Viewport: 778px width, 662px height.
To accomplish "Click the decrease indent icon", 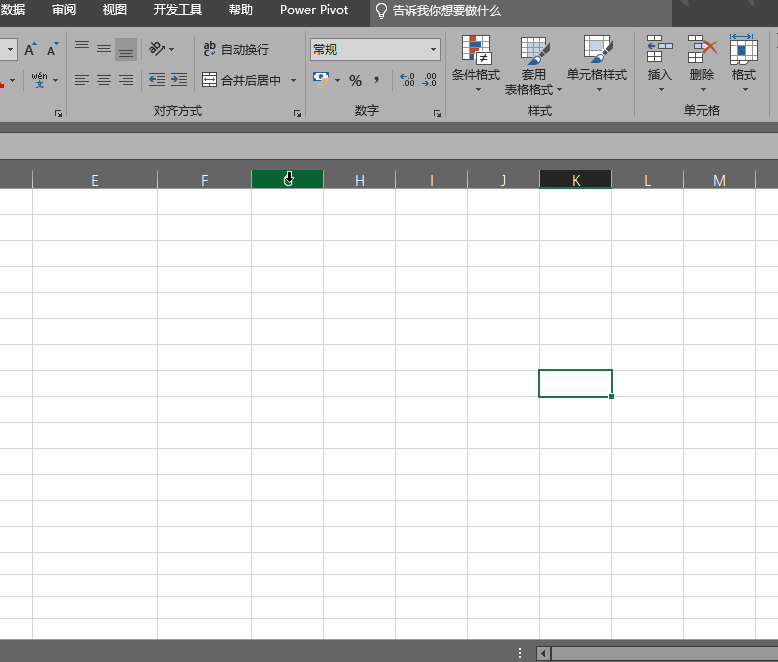I will (x=157, y=80).
